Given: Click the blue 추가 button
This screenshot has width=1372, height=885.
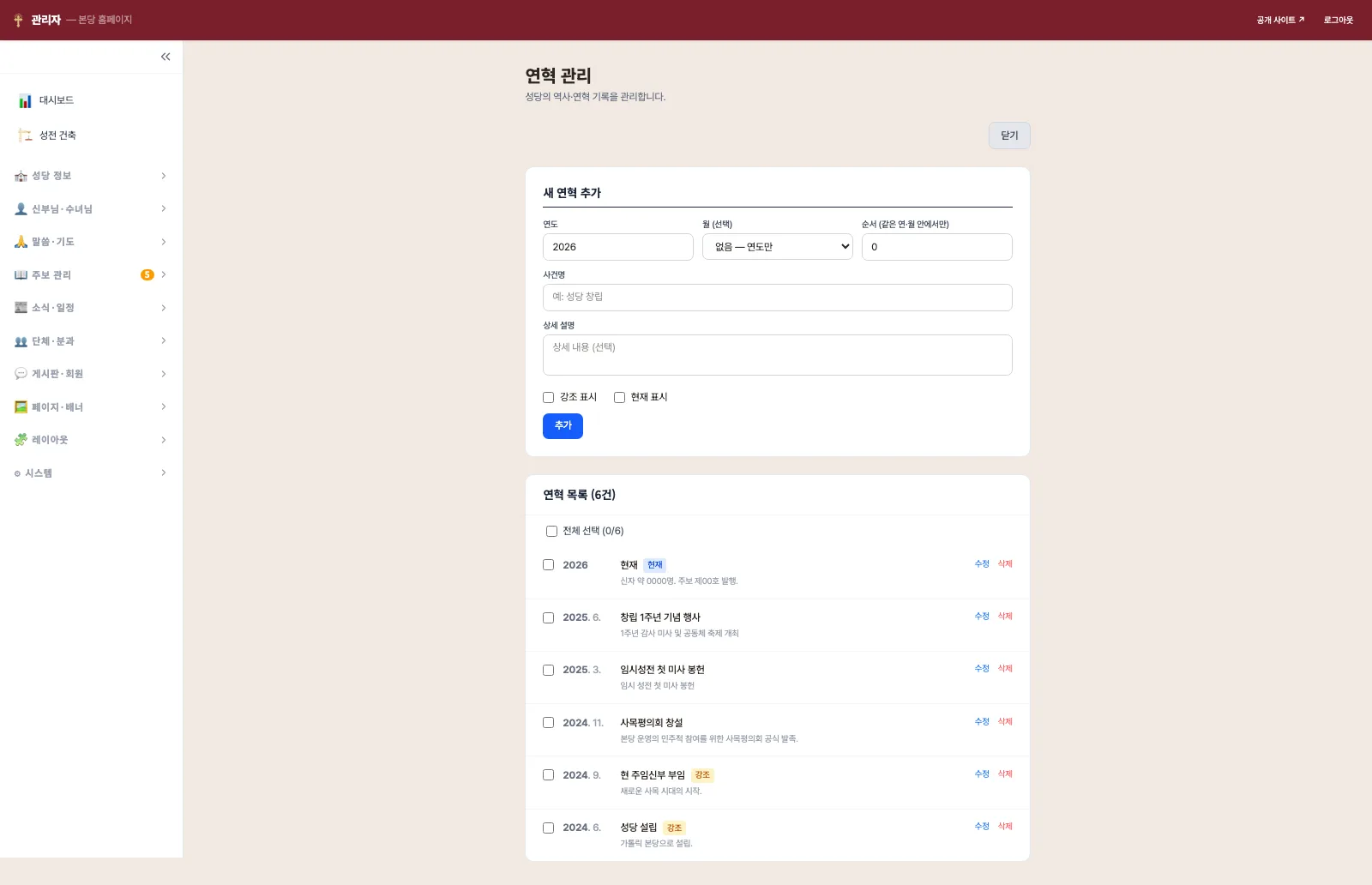Looking at the screenshot, I should coord(563,426).
